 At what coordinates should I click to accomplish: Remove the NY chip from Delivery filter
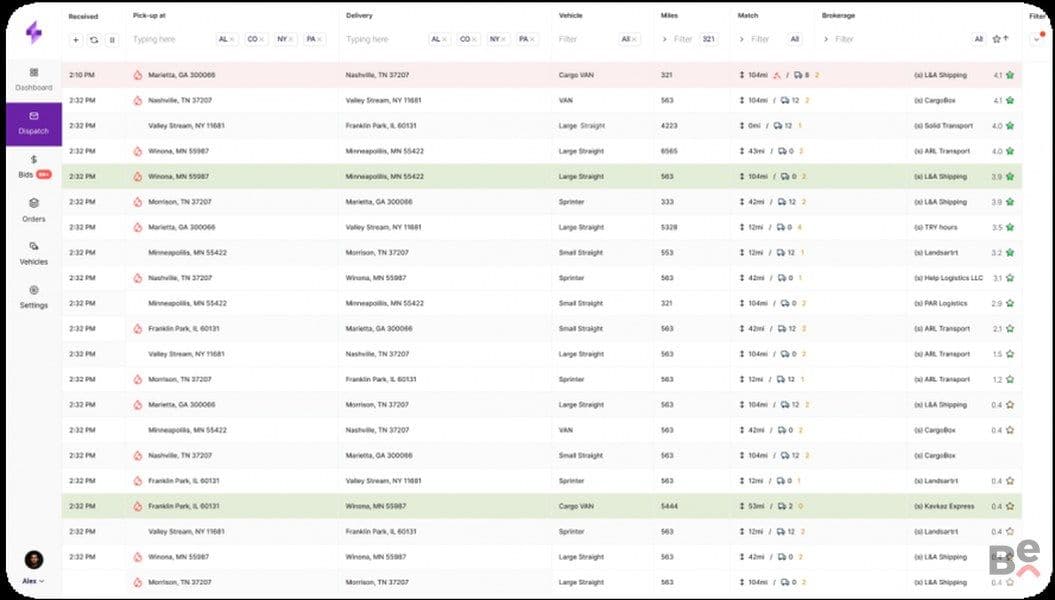click(x=503, y=40)
